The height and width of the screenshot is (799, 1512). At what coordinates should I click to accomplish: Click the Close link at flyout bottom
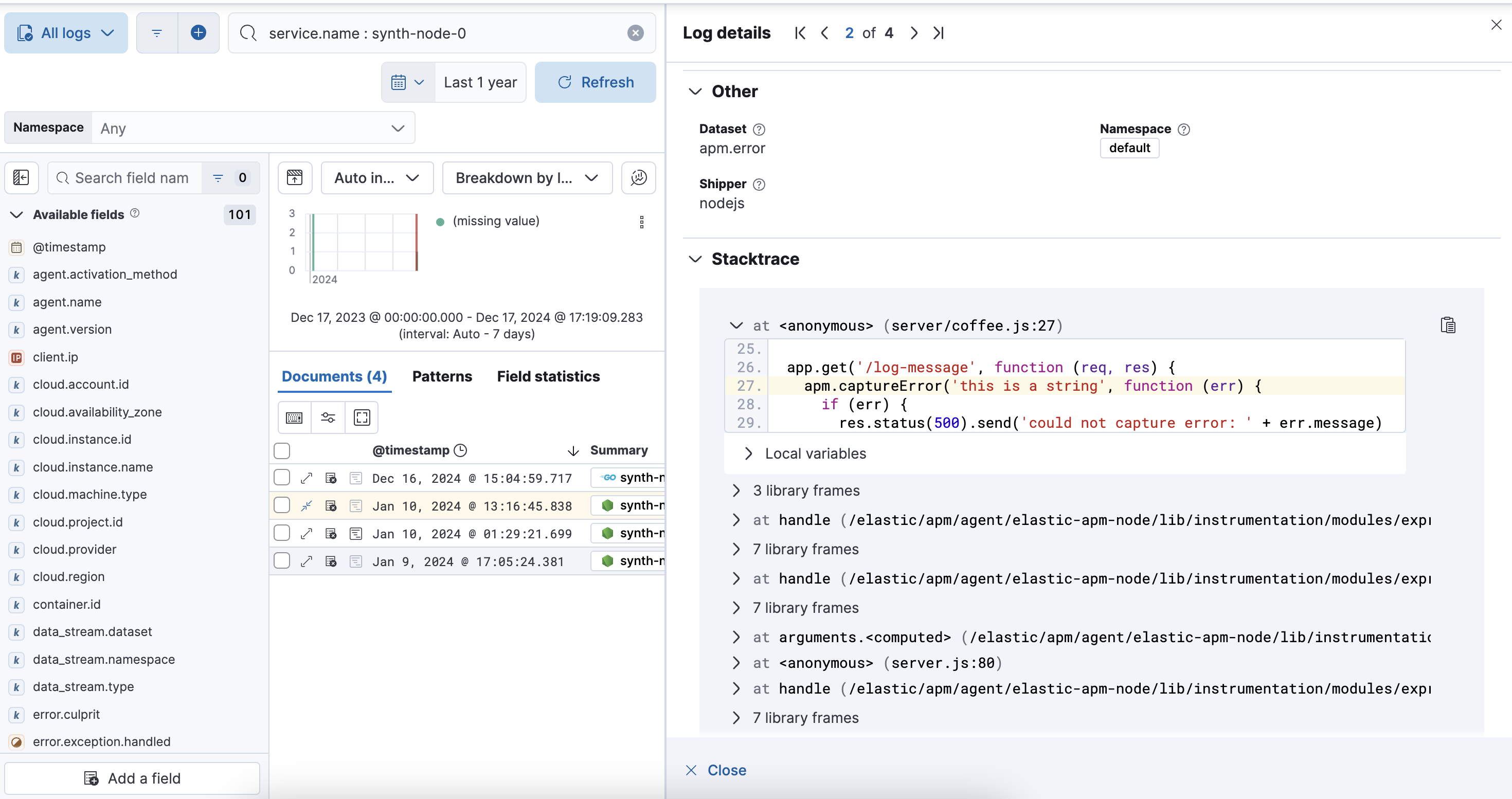tap(716, 770)
